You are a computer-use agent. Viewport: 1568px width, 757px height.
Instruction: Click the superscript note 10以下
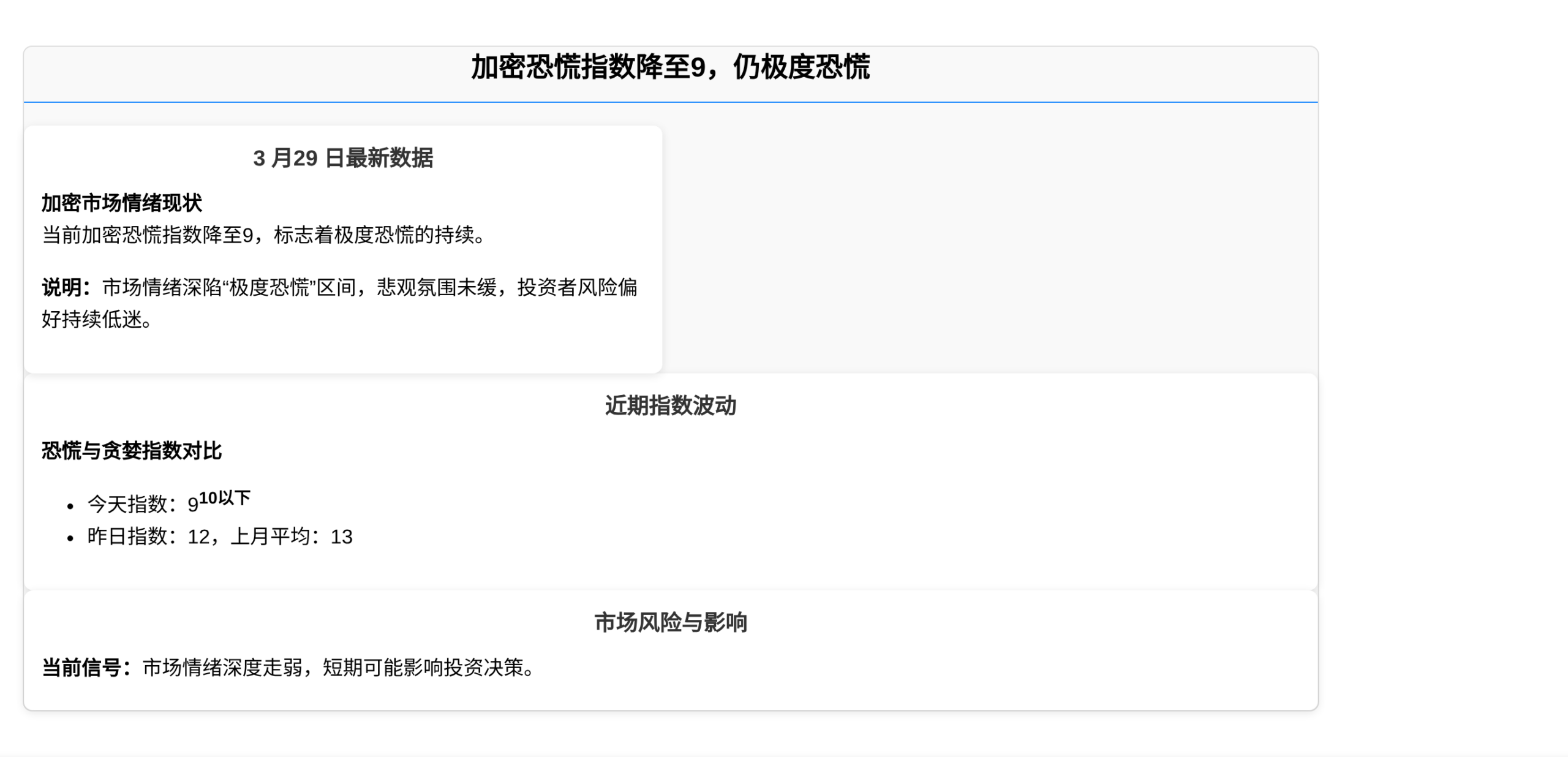[x=225, y=498]
